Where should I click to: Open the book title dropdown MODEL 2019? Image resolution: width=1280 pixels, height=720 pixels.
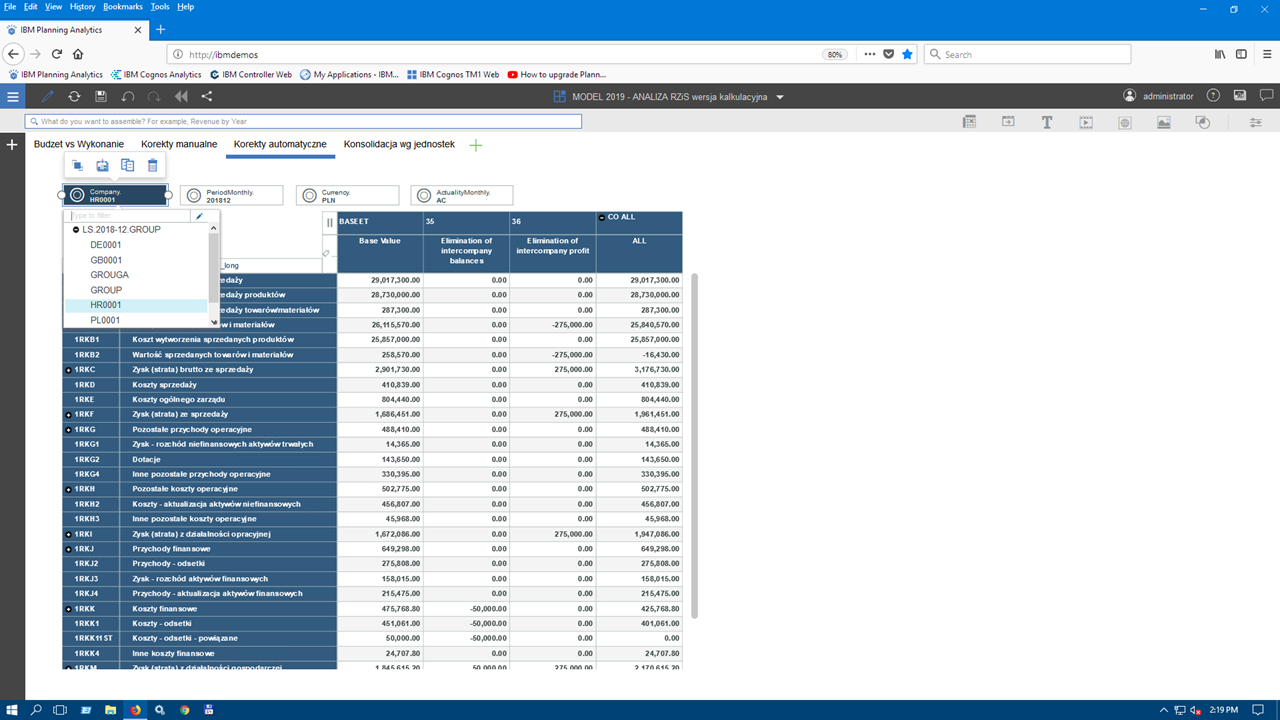pos(780,97)
